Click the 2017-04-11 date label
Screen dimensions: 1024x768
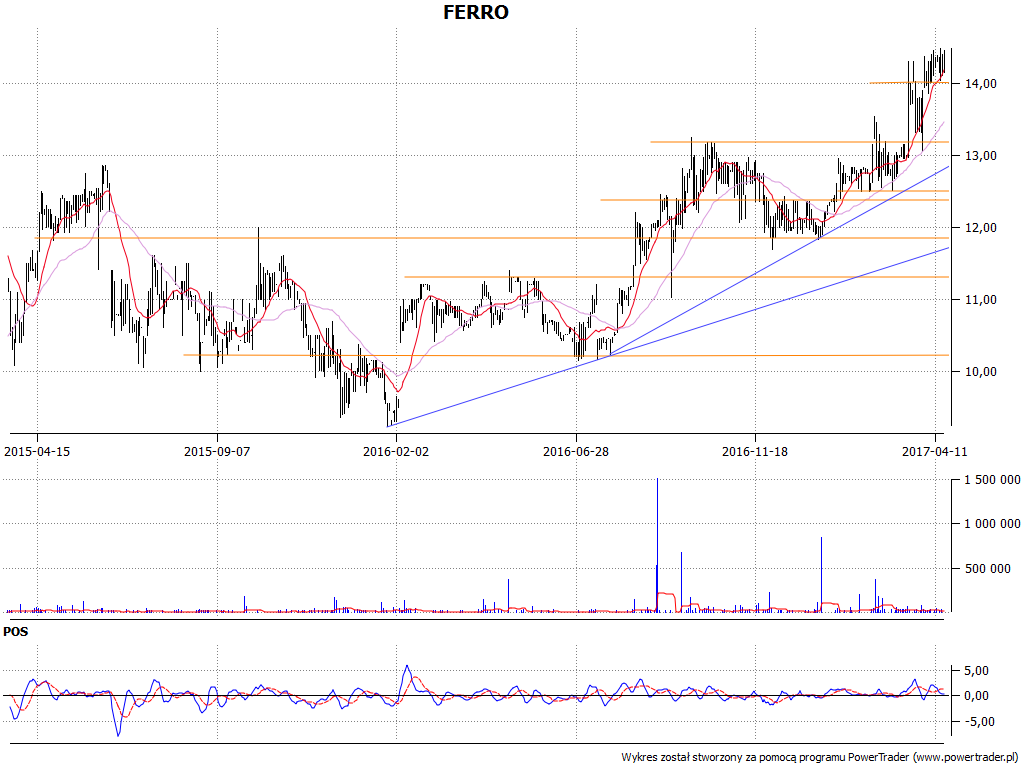click(935, 451)
